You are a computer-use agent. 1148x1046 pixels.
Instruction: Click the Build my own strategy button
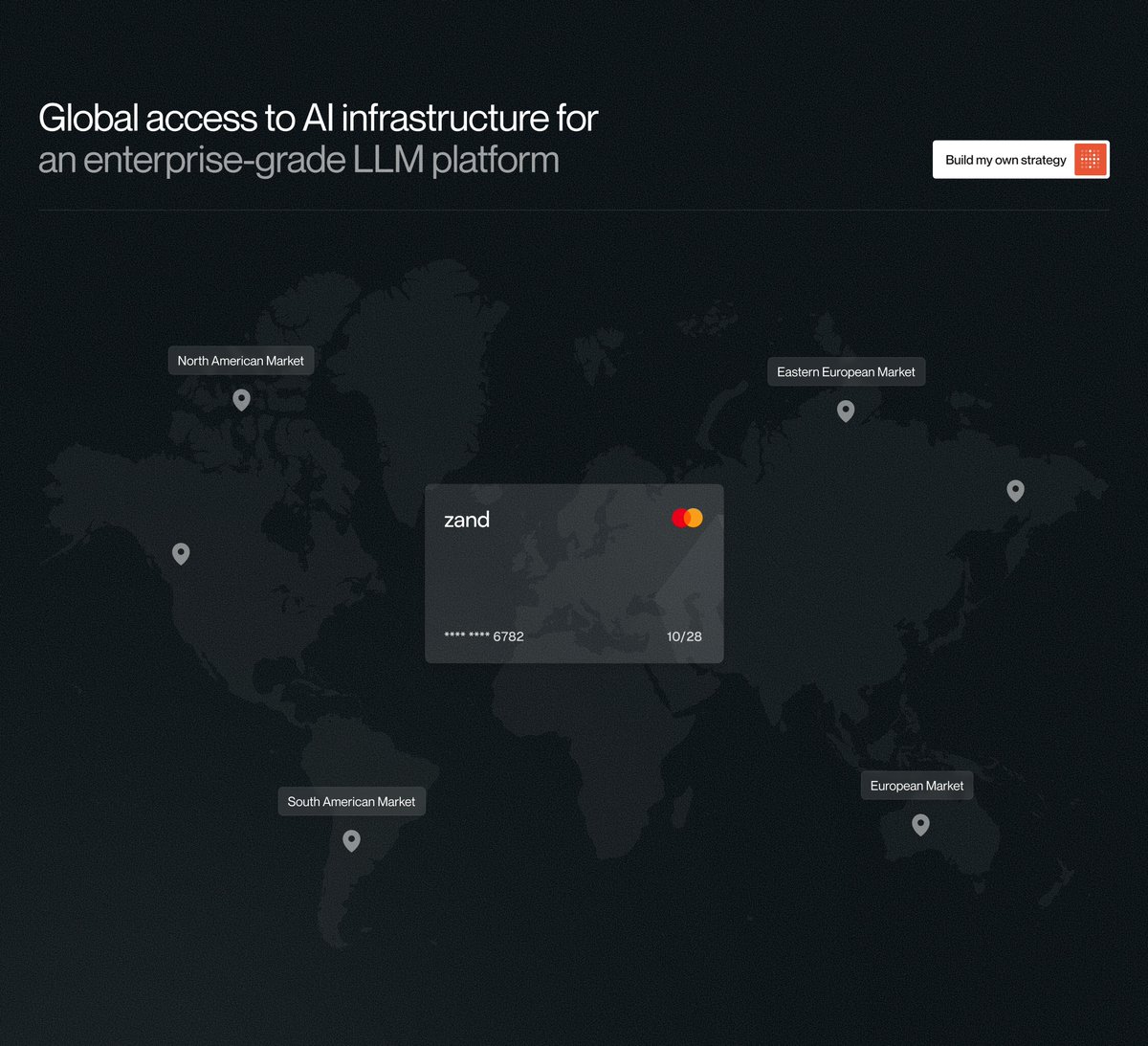click(x=1021, y=160)
